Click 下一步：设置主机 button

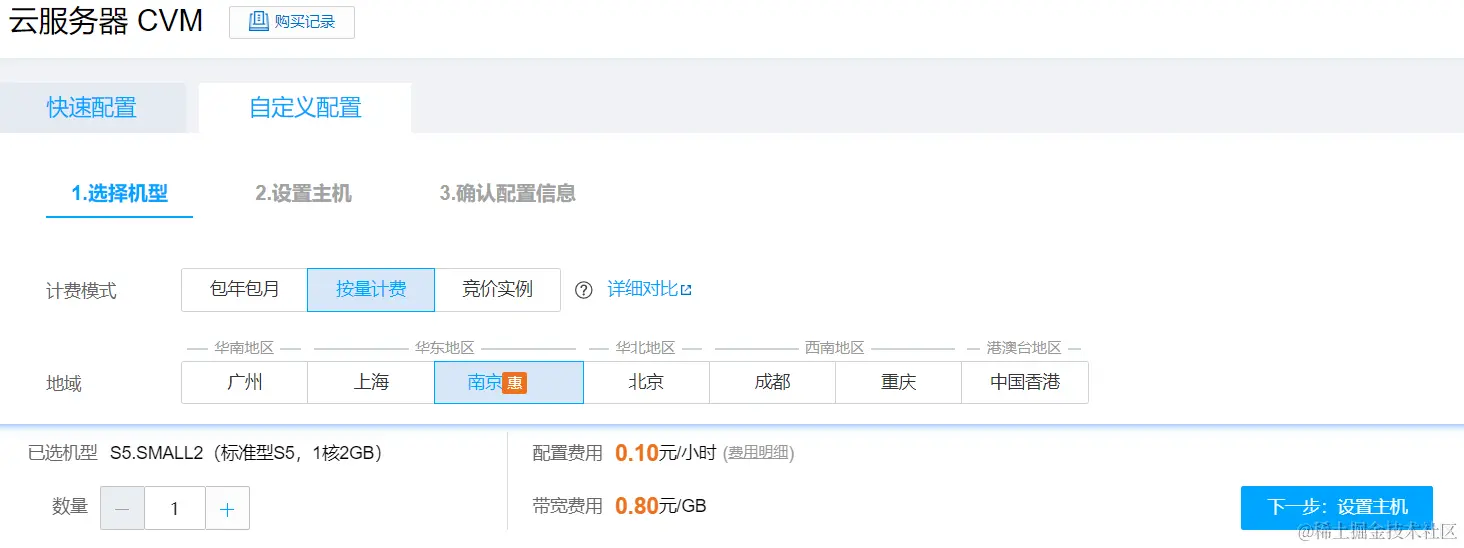click(1337, 507)
